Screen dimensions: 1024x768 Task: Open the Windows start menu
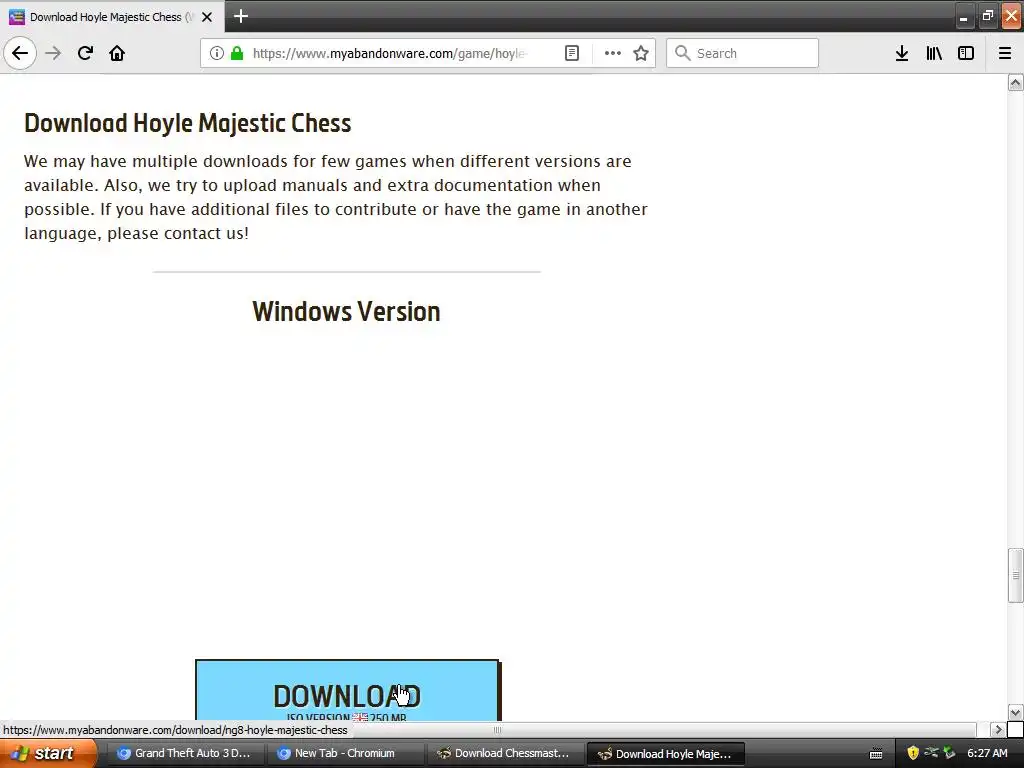[x=48, y=753]
